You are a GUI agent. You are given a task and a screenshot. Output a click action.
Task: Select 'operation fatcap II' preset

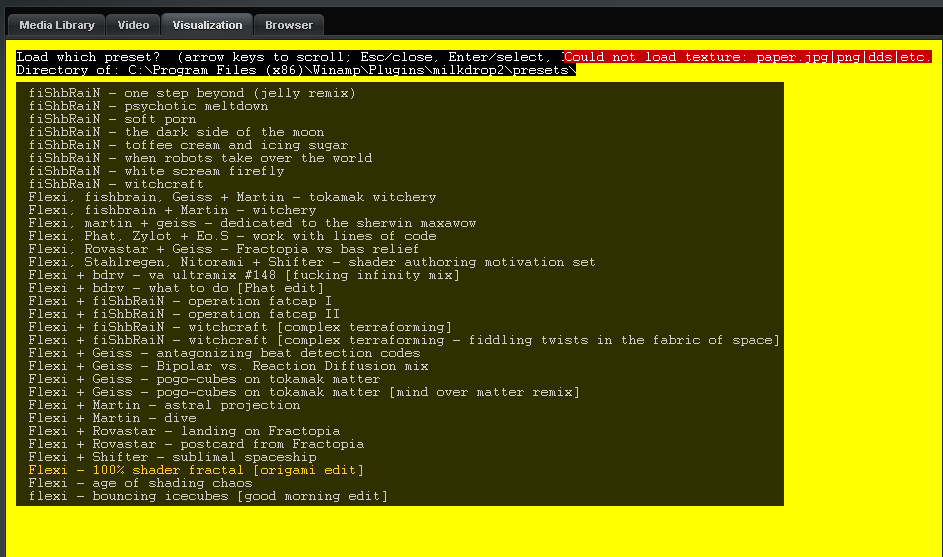[184, 314]
